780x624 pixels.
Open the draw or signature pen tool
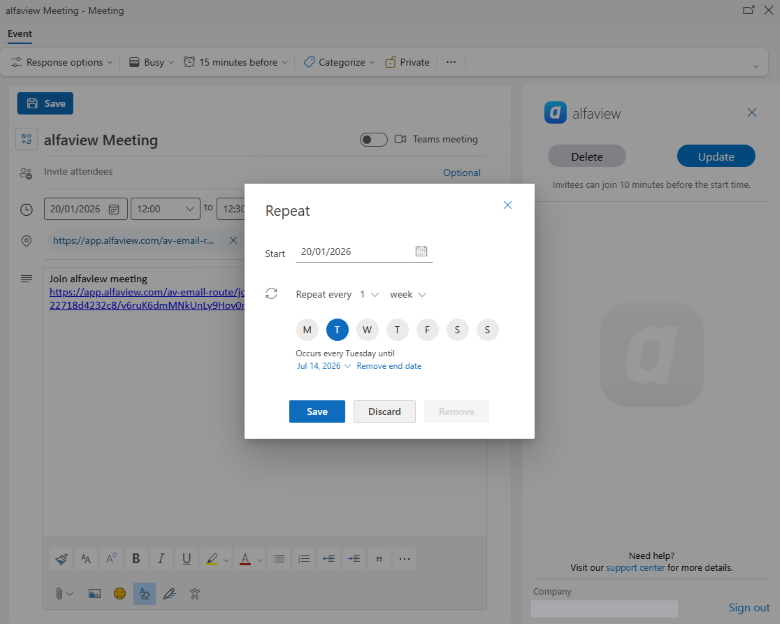(170, 594)
